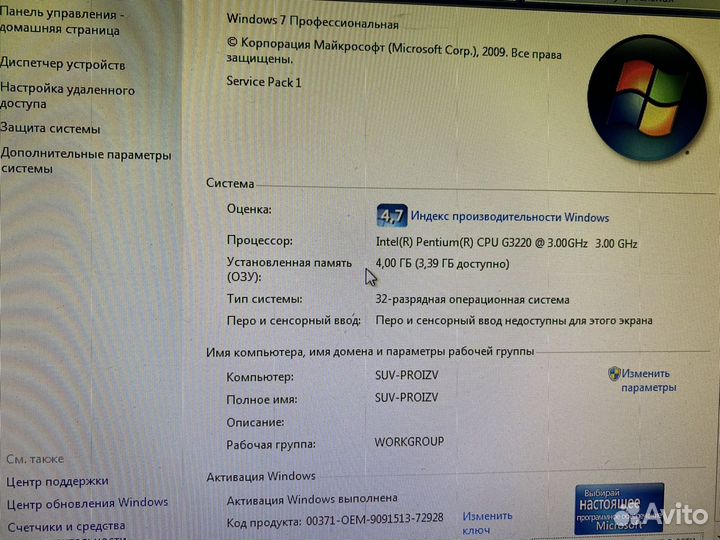Open Защита системы link

[x=50, y=128]
